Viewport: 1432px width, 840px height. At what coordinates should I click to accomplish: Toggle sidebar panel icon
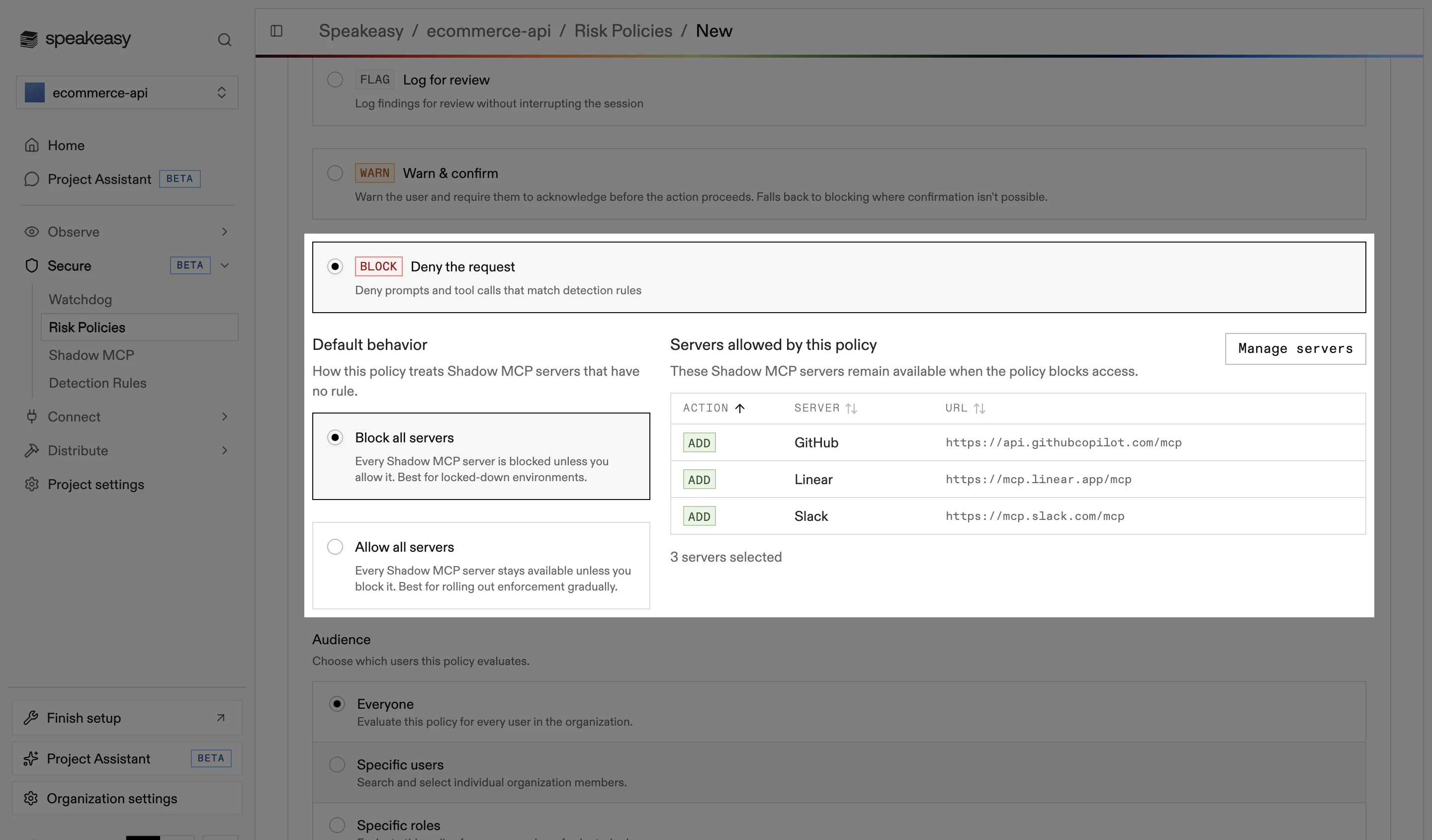(277, 31)
